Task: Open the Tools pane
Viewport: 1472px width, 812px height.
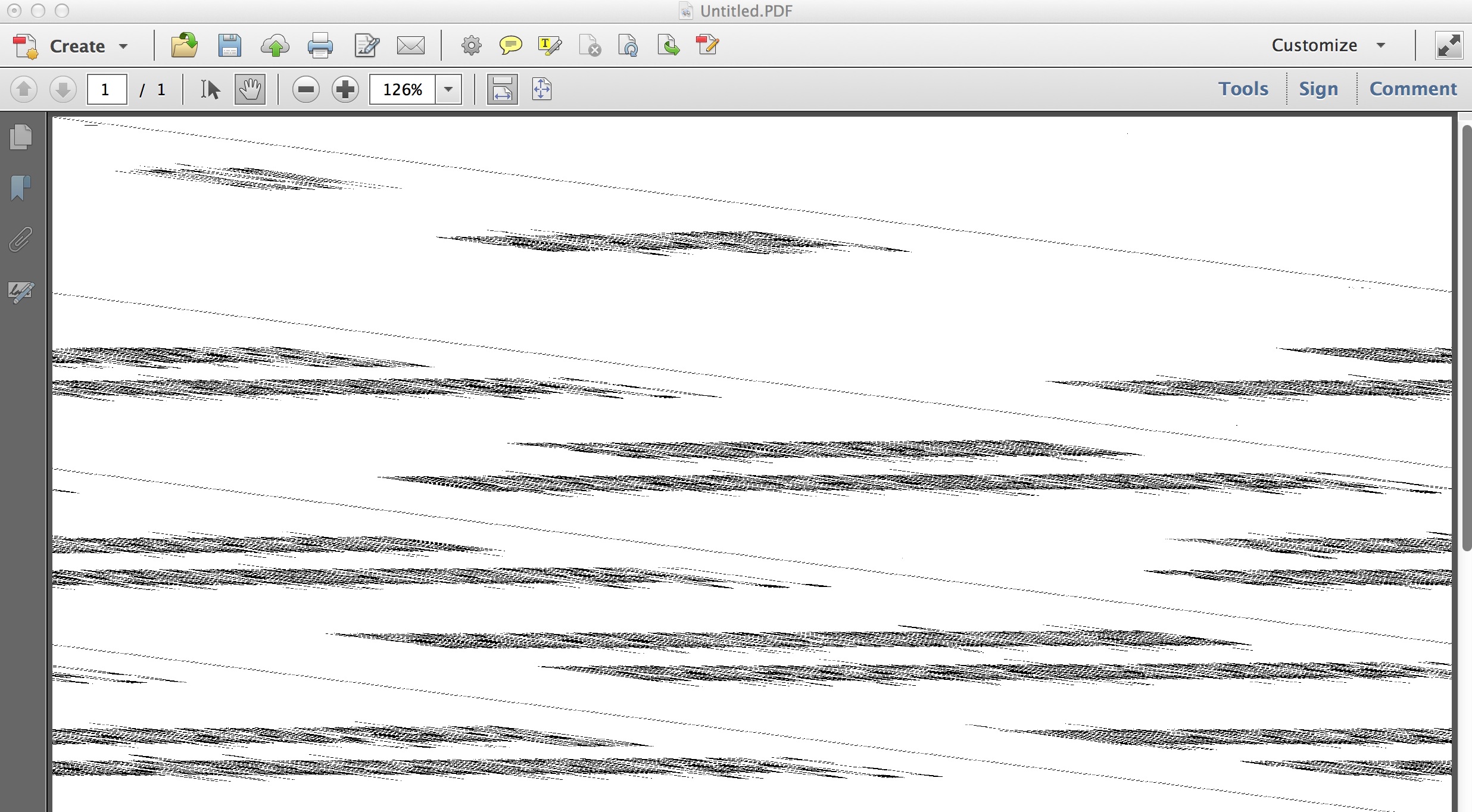Action: [1243, 89]
